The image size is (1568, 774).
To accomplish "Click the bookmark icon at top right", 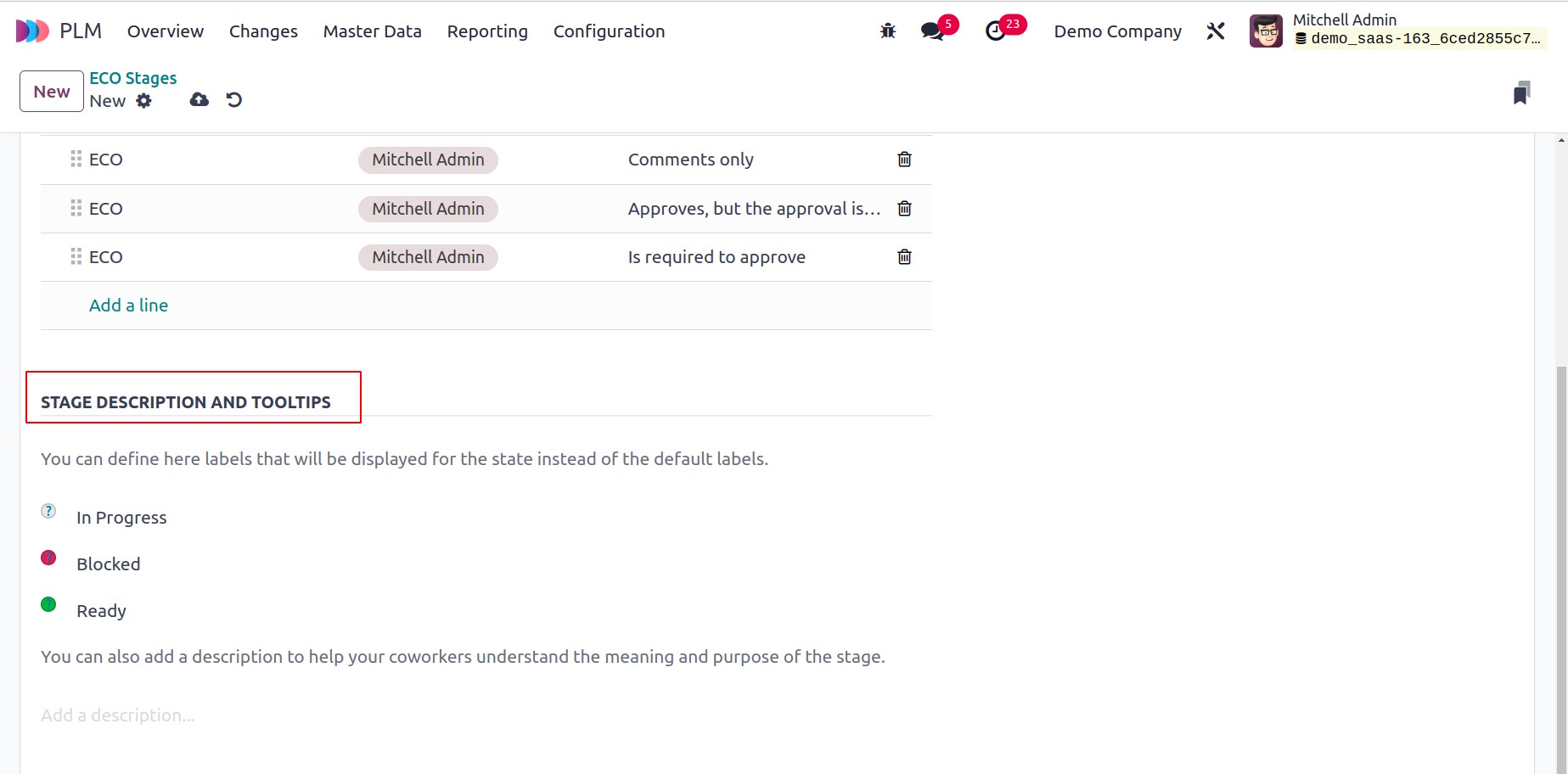I will pyautogui.click(x=1522, y=93).
